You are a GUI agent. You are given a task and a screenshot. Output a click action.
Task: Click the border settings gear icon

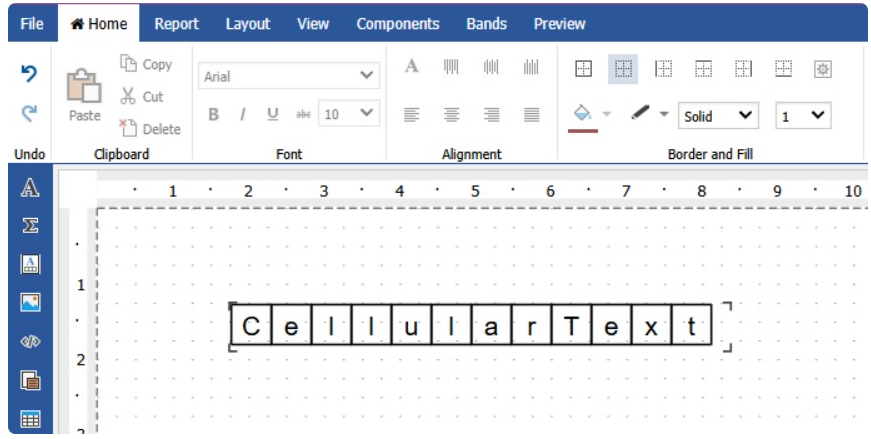tap(824, 68)
